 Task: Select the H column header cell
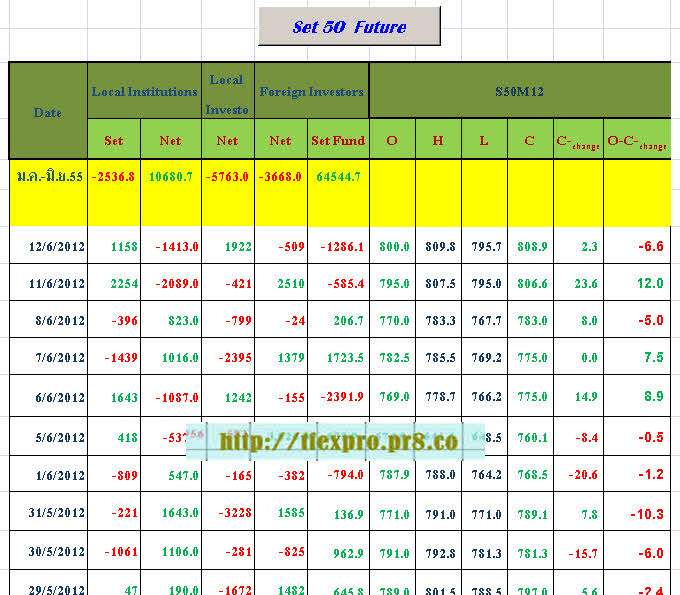(x=438, y=141)
